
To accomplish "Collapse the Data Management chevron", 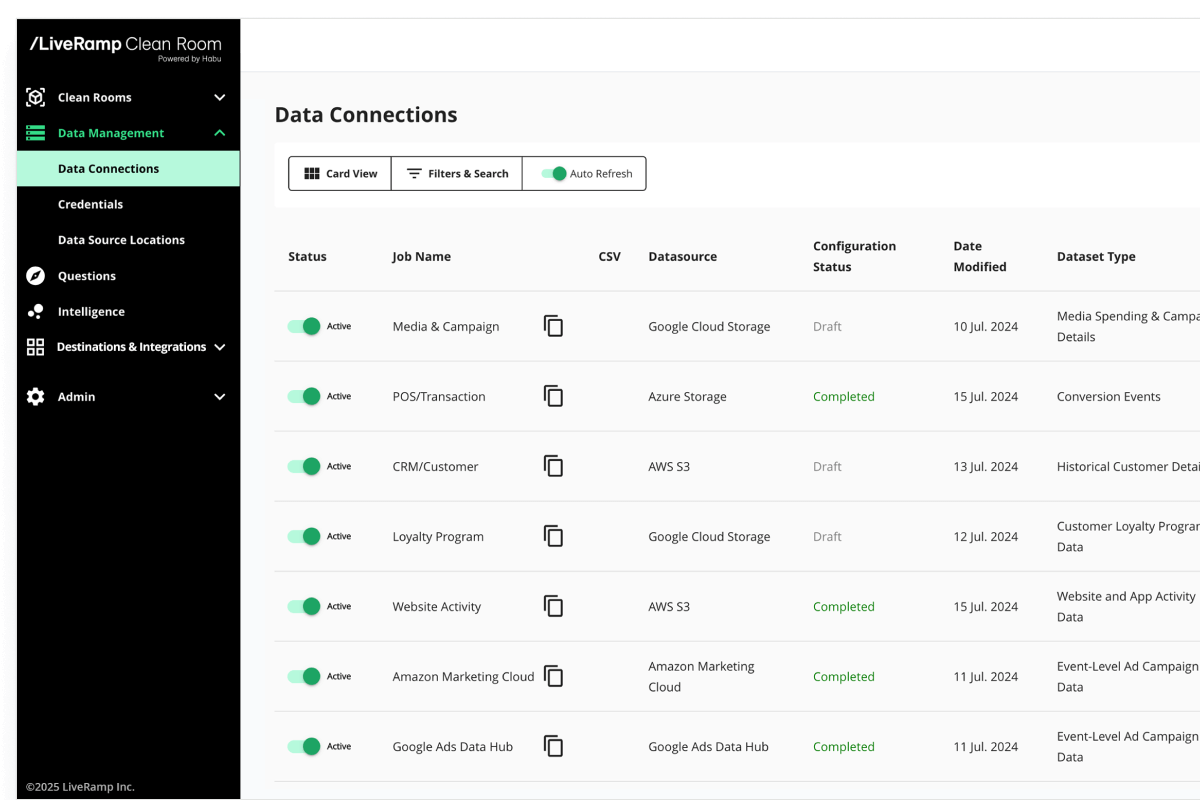I will tap(220, 133).
